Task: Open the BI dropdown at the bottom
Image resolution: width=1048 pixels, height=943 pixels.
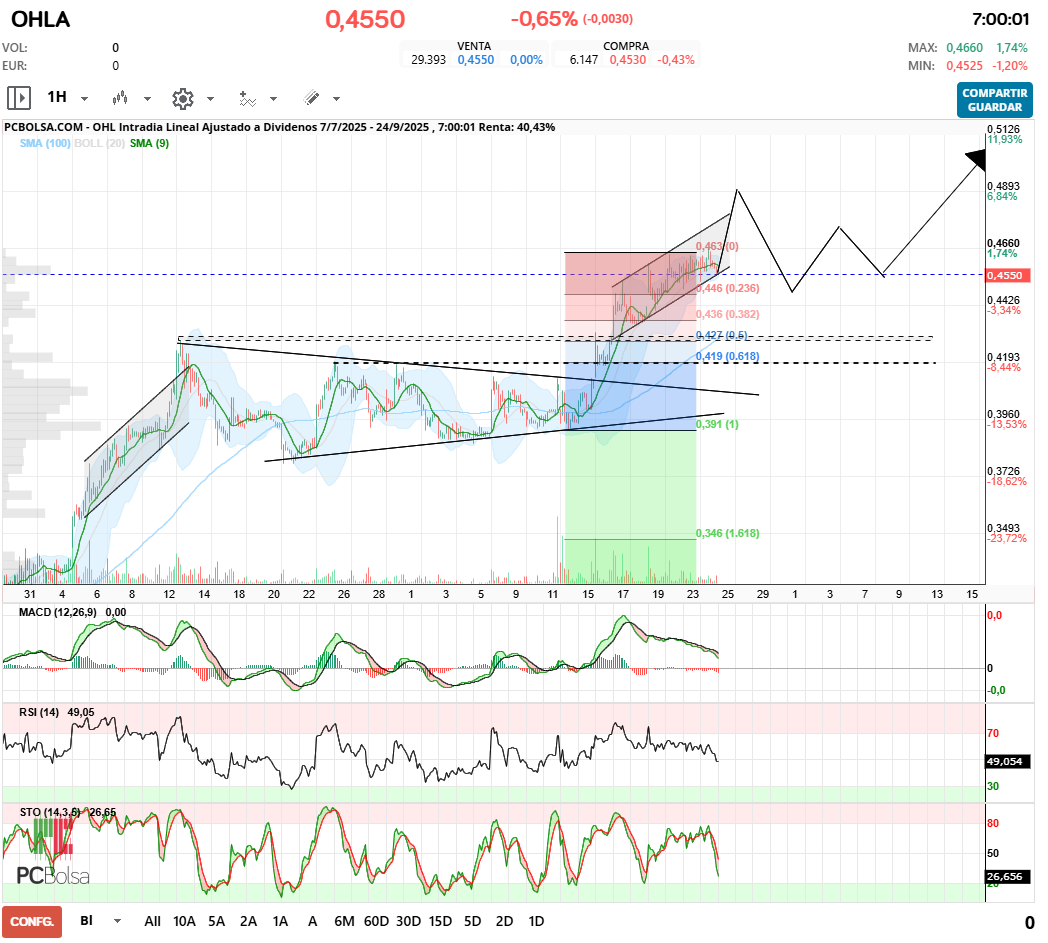Action: tap(100, 921)
